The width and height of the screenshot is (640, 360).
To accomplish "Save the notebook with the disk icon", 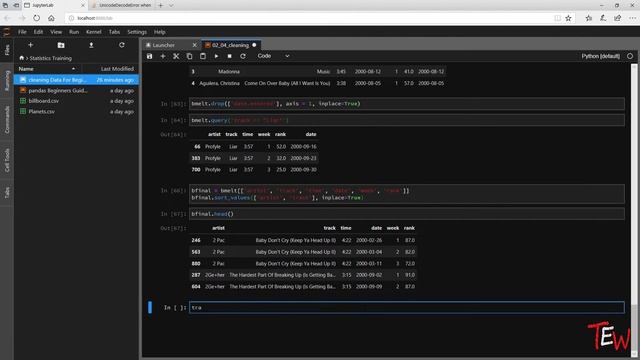I will pyautogui.click(x=149, y=56).
